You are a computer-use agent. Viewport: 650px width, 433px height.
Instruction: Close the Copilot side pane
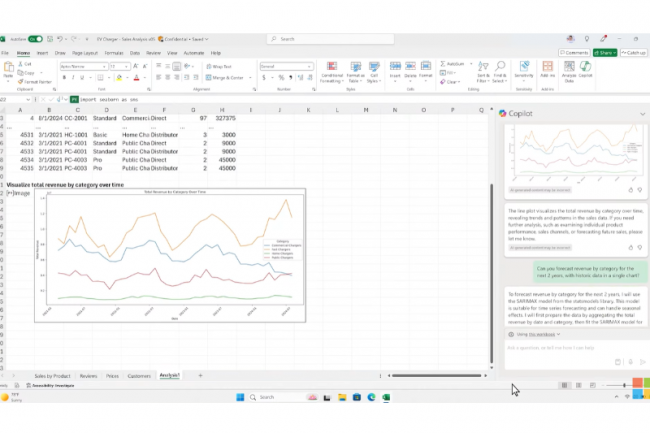[641, 114]
